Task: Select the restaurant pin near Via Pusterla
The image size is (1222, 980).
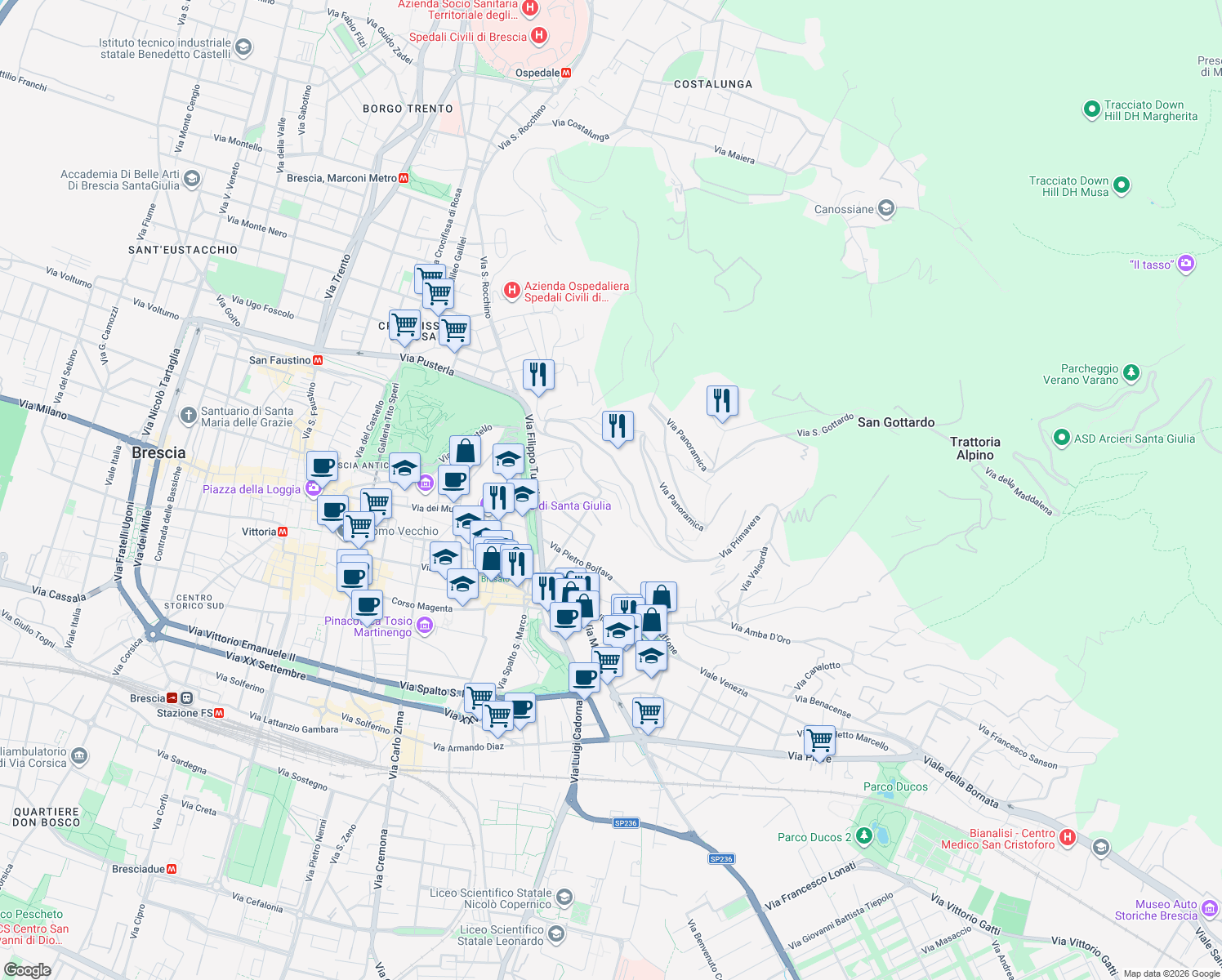Action: pos(539,375)
